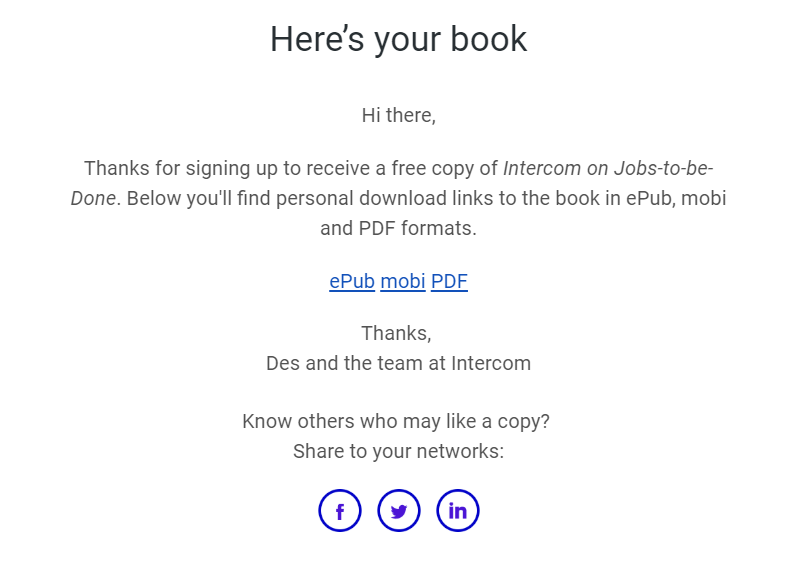
Task: Click the "and PDF formats." line
Action: click(x=398, y=228)
